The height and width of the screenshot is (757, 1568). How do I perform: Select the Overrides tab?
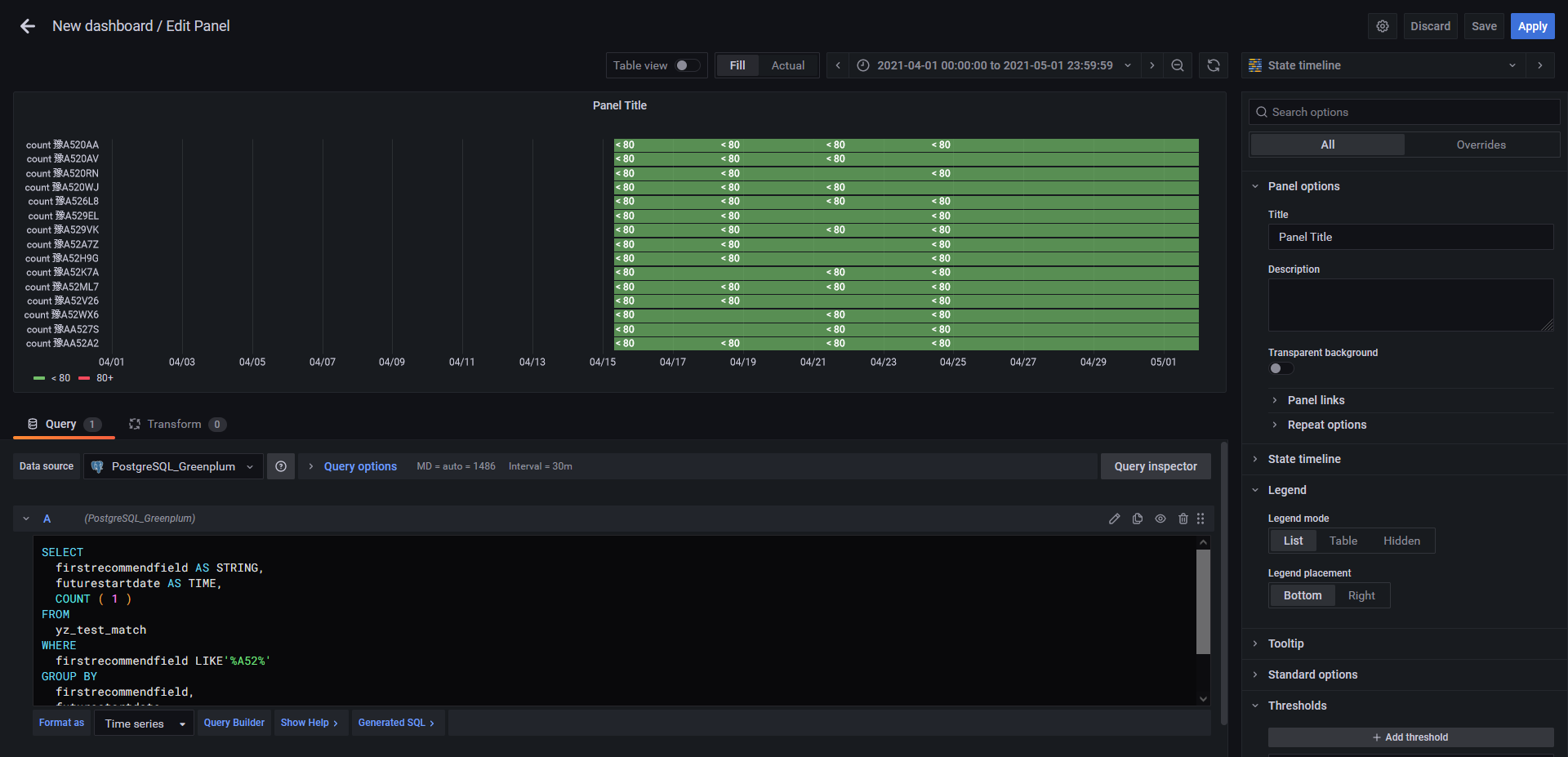coord(1481,145)
